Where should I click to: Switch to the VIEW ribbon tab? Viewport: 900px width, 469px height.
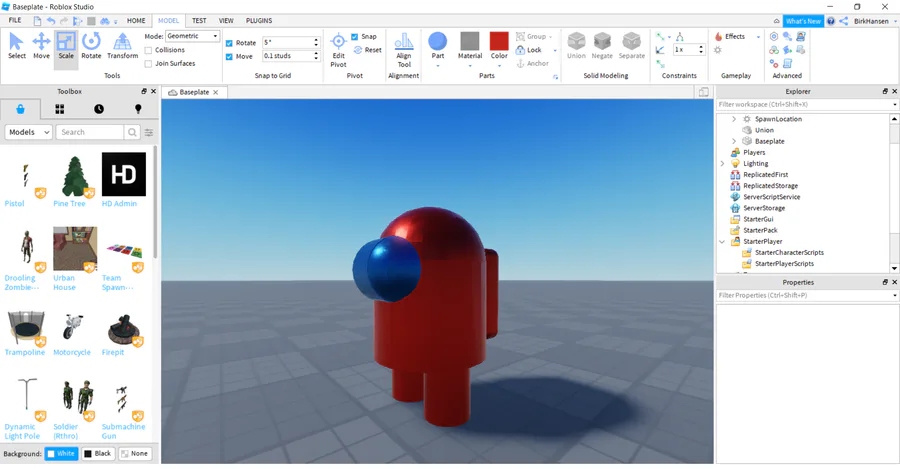tap(226, 21)
